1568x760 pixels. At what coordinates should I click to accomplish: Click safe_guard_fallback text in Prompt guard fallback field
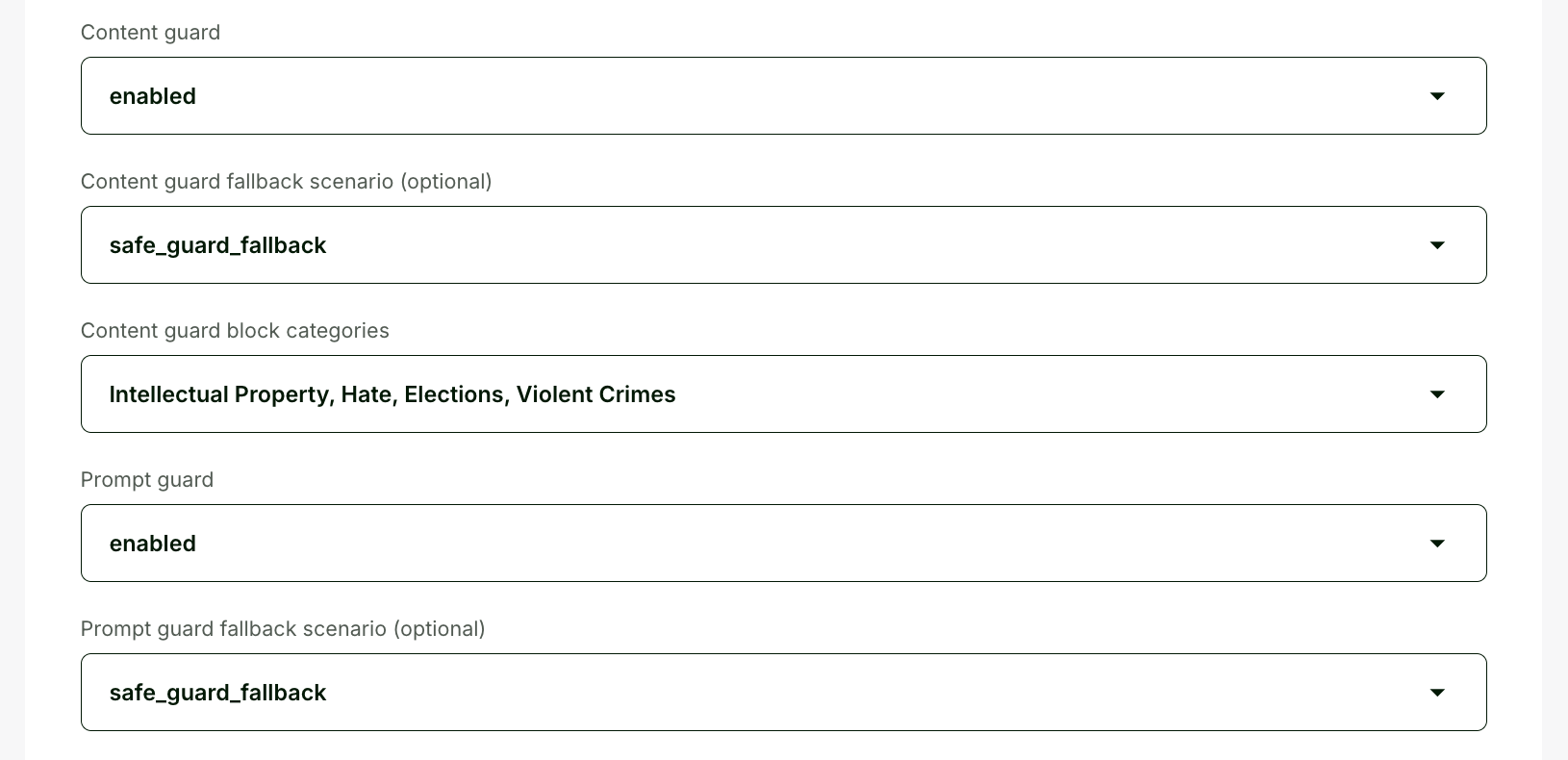218,693
